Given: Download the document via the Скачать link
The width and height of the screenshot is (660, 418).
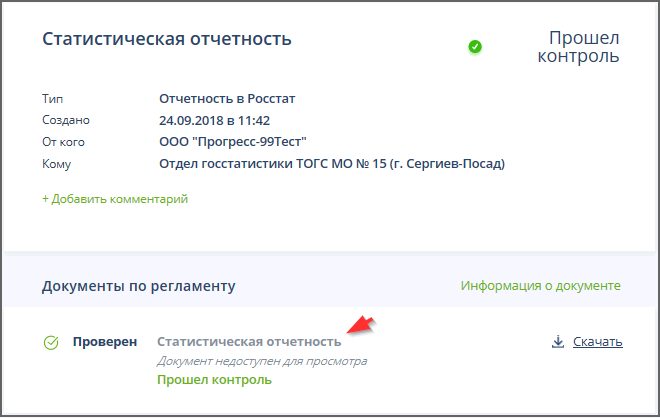Looking at the screenshot, I should click(x=597, y=342).
